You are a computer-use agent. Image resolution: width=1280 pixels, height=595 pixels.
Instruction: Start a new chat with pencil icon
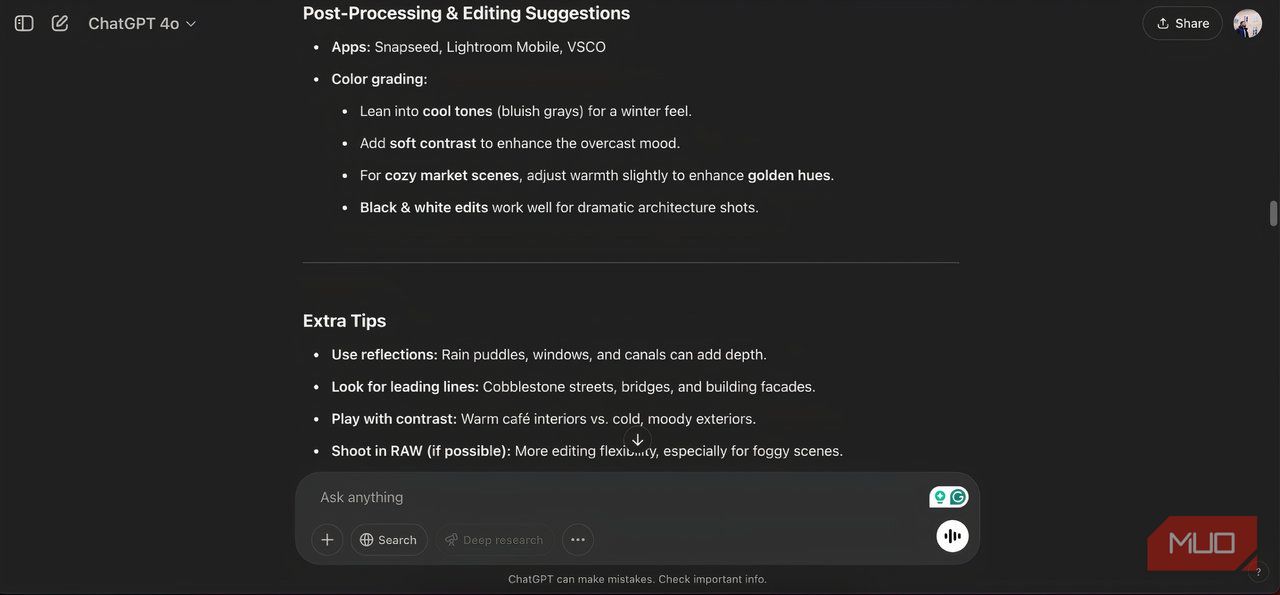coord(60,23)
